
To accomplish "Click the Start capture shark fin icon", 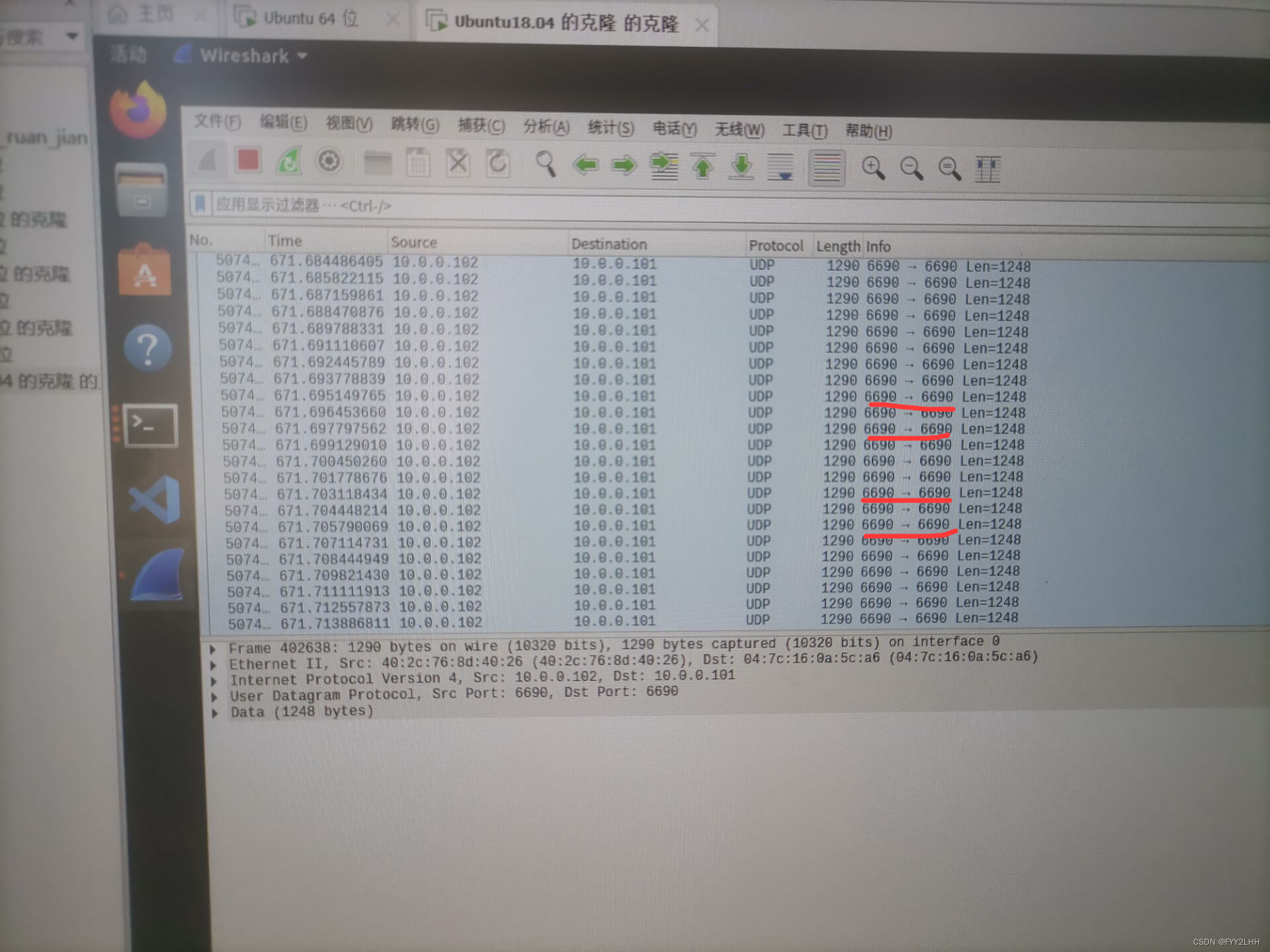I will (208, 161).
